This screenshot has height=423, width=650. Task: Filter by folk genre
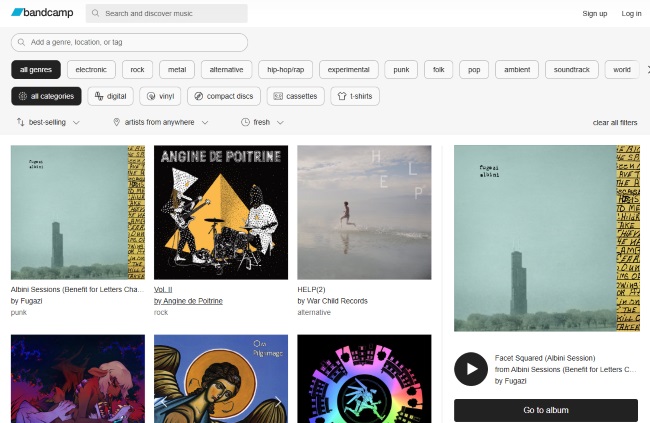(x=439, y=70)
